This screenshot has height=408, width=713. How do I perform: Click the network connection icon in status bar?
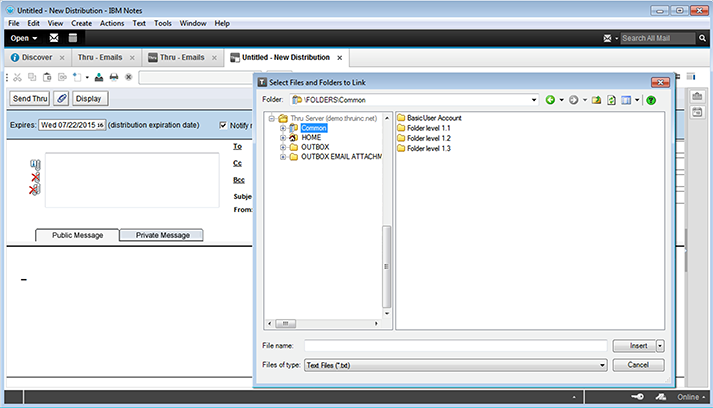661,397
